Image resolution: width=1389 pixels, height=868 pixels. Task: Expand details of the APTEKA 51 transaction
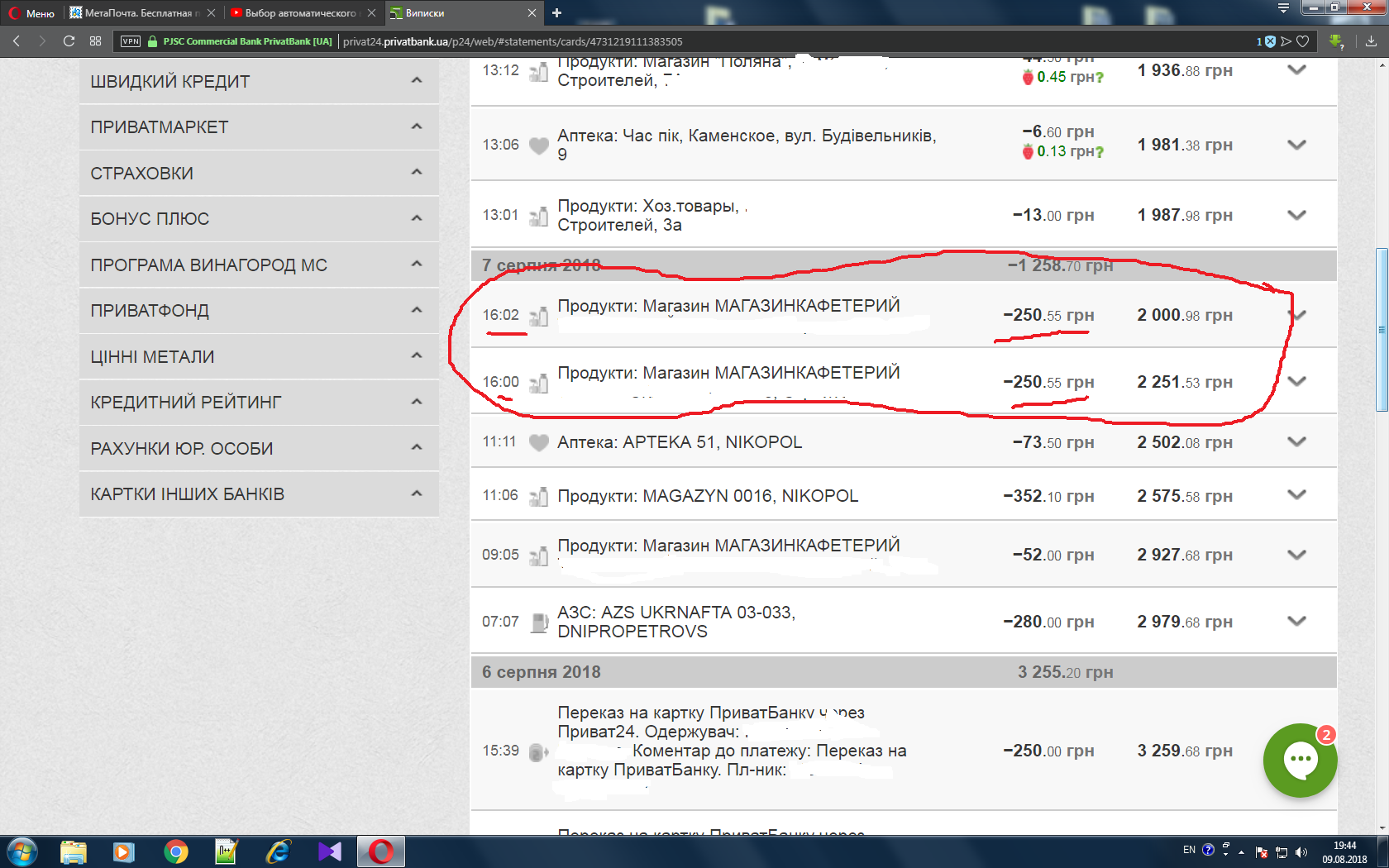coord(1296,442)
